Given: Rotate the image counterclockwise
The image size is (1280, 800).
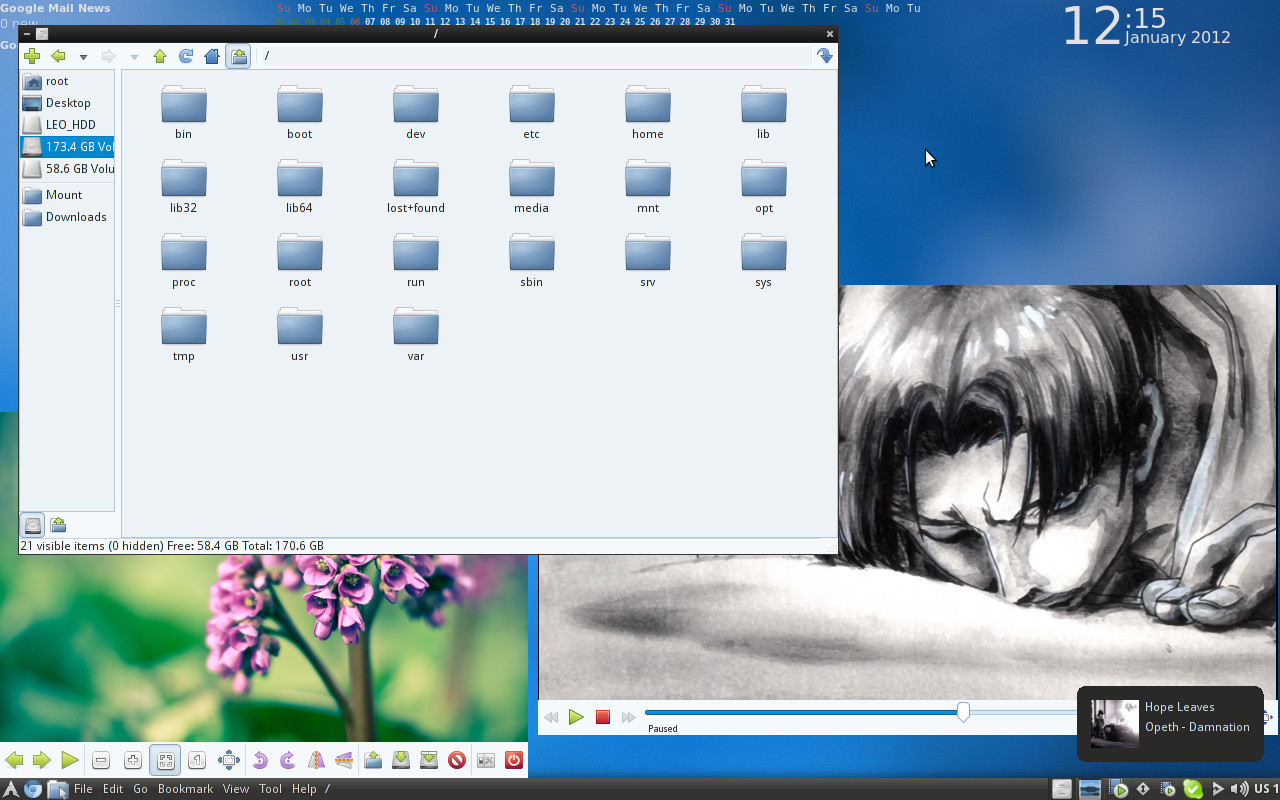Looking at the screenshot, I should tap(260, 761).
